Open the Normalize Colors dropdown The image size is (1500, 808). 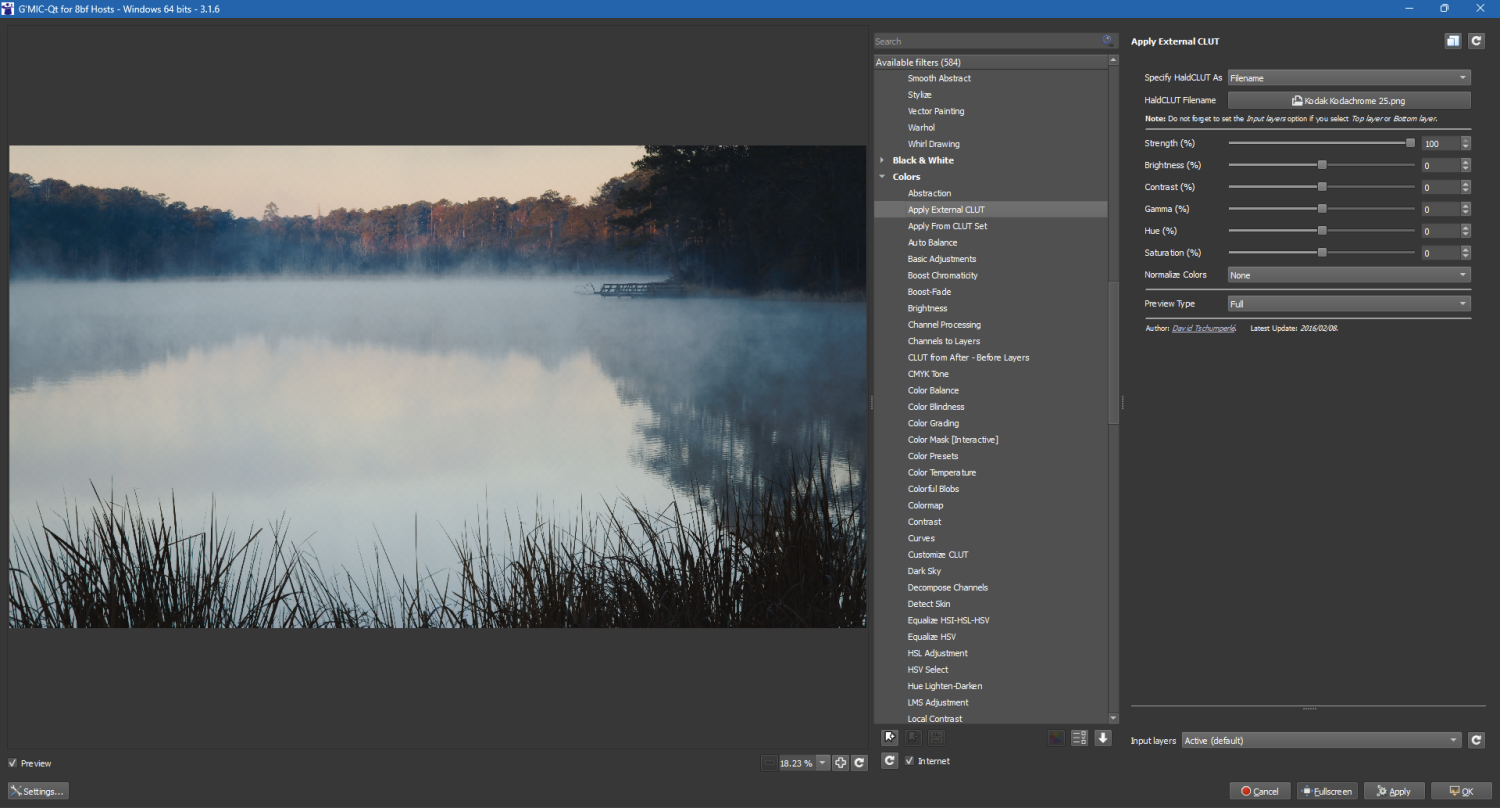point(1348,275)
